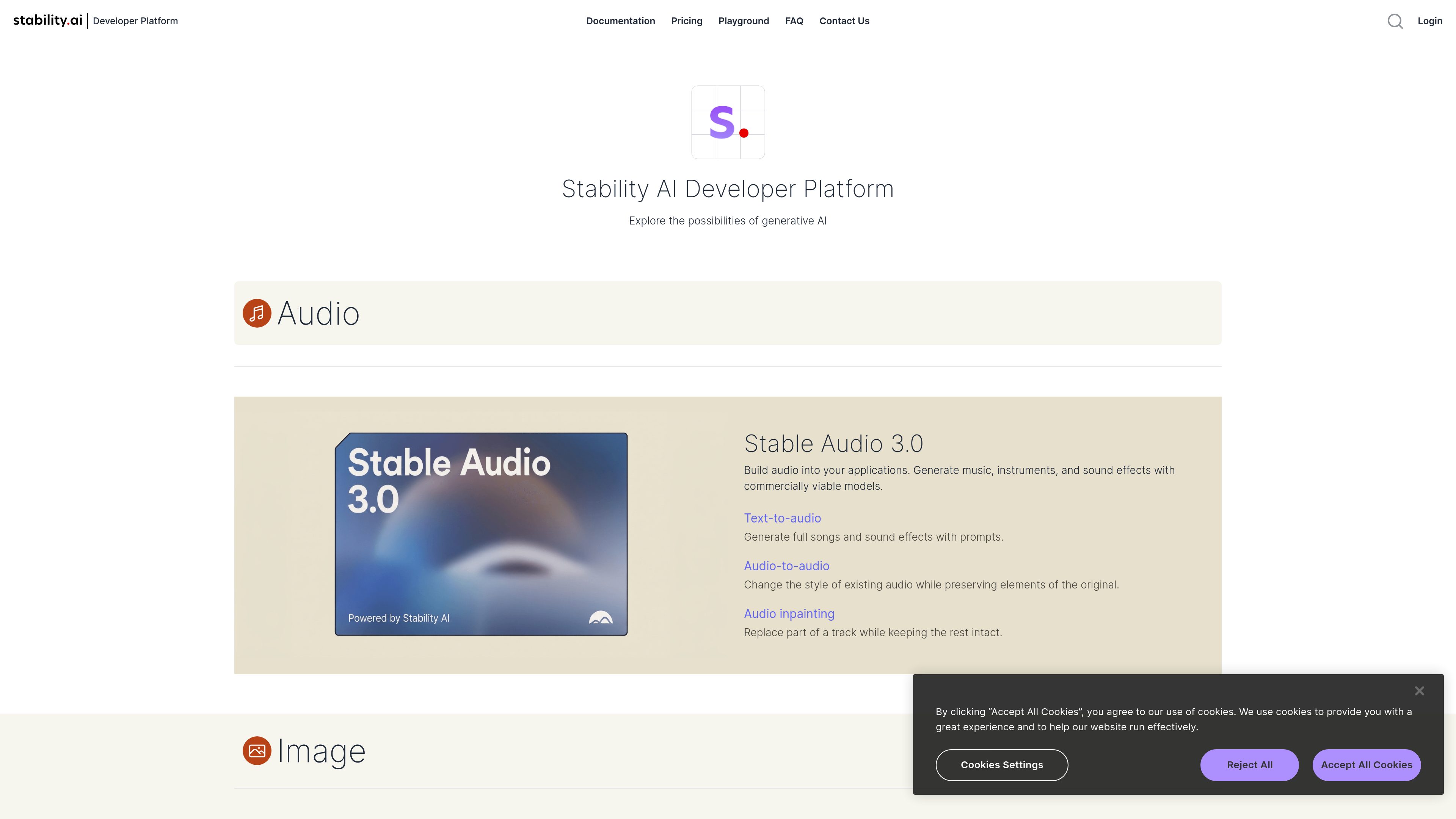Open the Contact Us nav link
Image resolution: width=1456 pixels, height=819 pixels.
[844, 21]
